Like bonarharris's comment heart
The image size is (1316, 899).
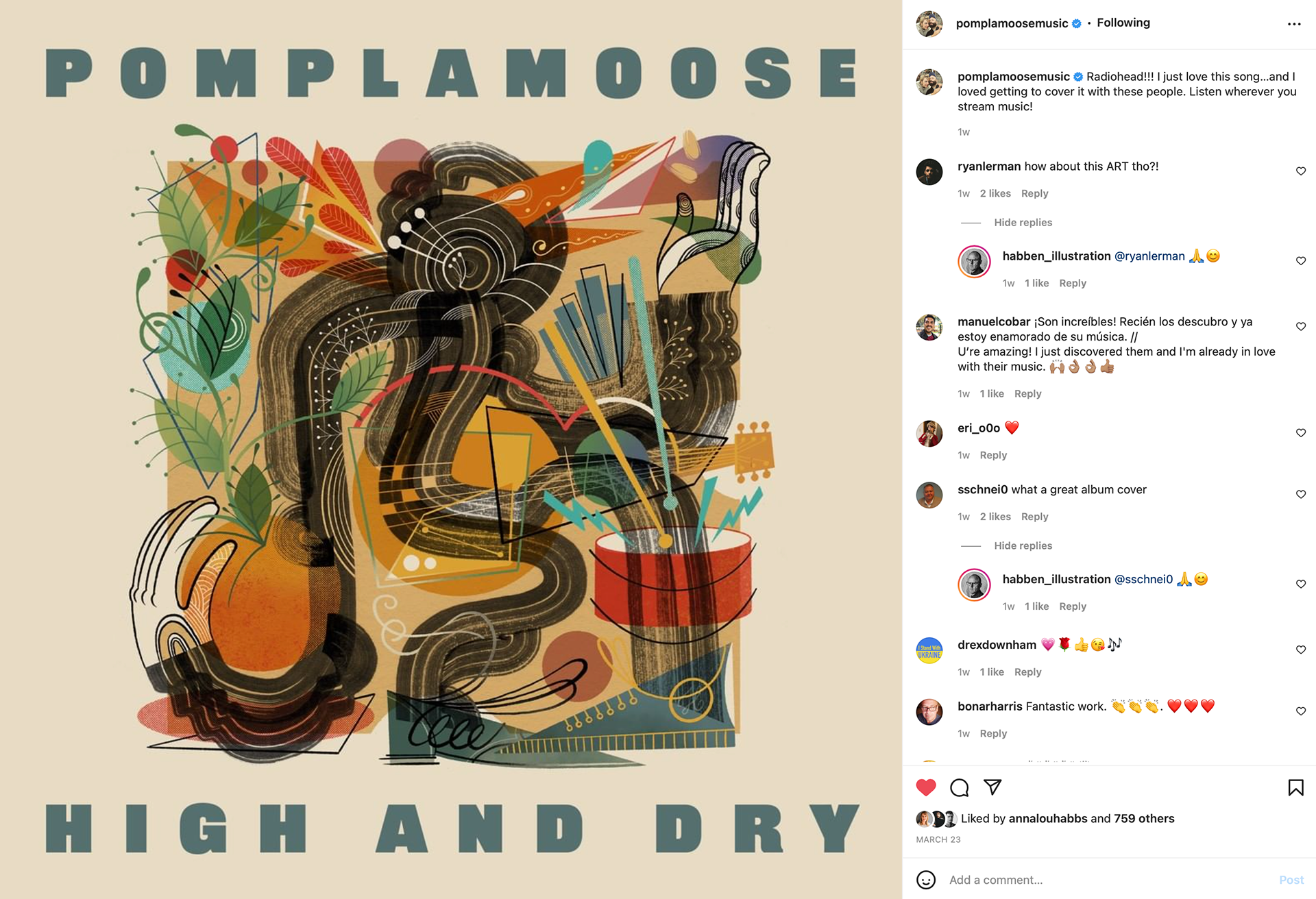(x=1301, y=711)
